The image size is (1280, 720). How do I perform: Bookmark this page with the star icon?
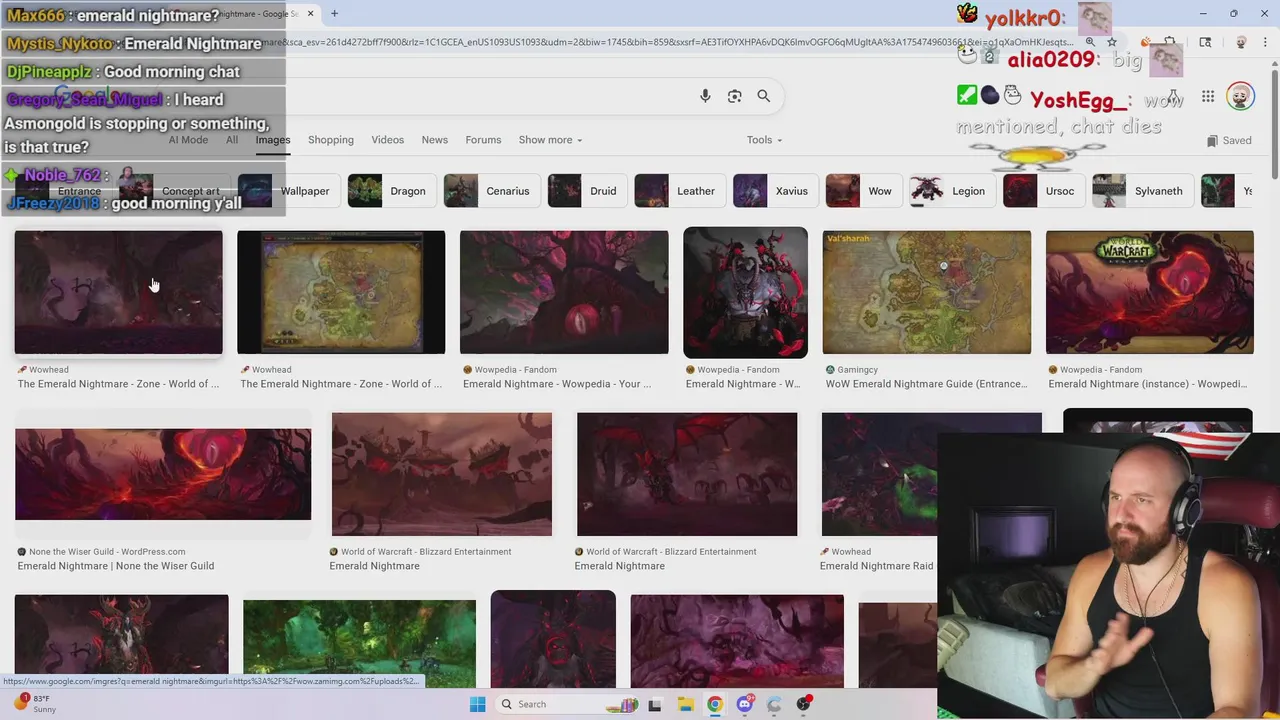(x=1111, y=42)
